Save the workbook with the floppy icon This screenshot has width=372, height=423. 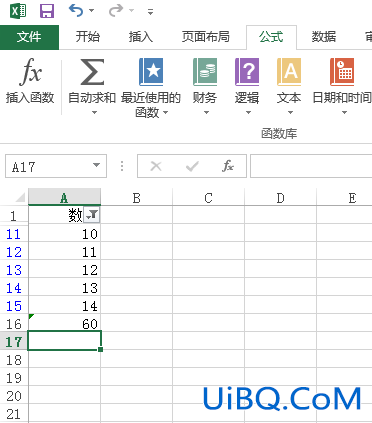point(47,11)
